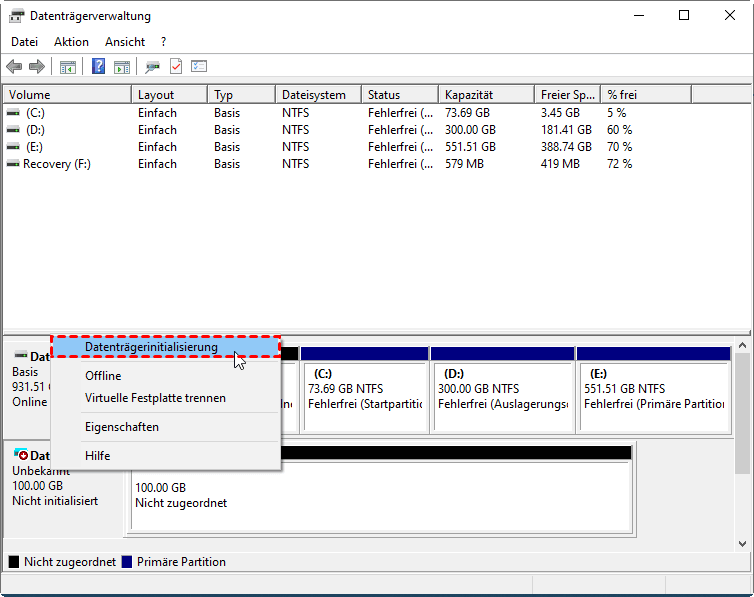Open Eigenschaften from the context menu
The height and width of the screenshot is (597, 754).
click(165, 427)
